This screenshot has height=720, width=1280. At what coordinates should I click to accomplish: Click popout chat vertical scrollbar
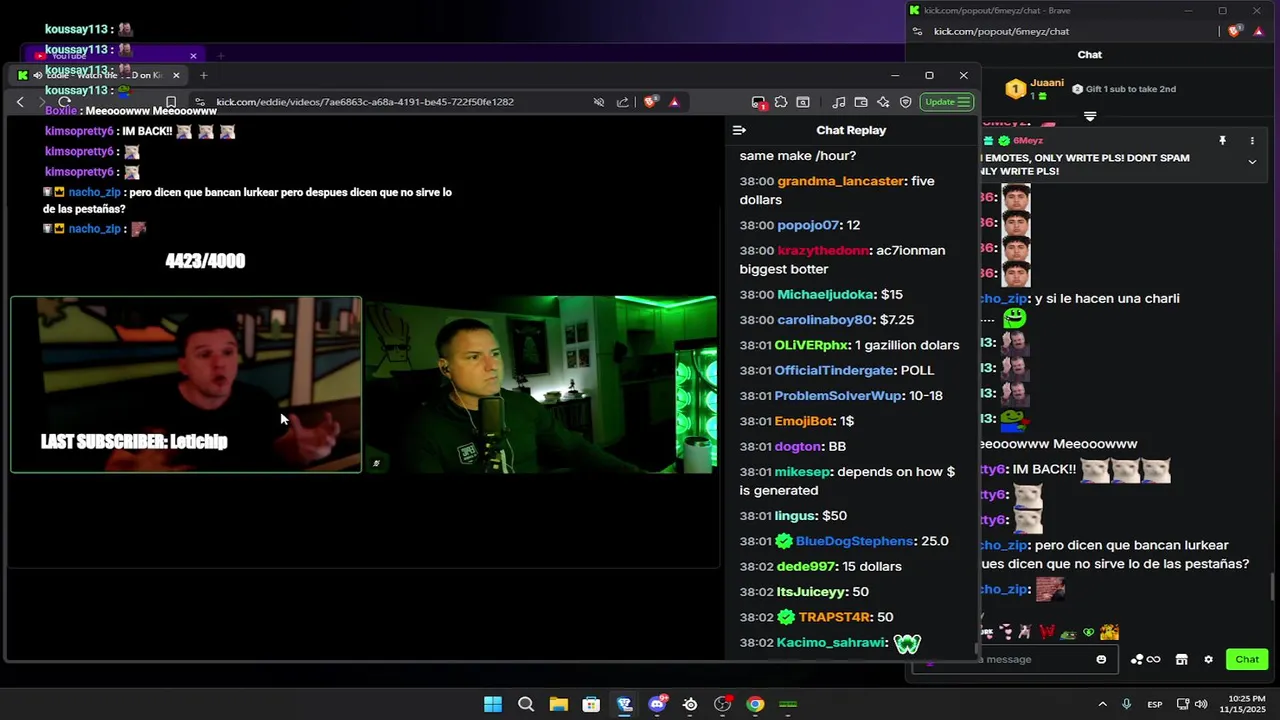pyautogui.click(x=1273, y=587)
